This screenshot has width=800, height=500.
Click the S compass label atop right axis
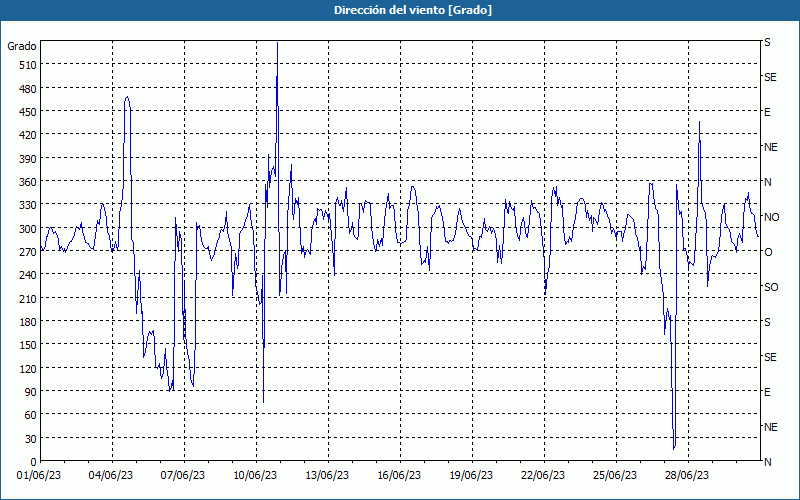[x=767, y=42]
